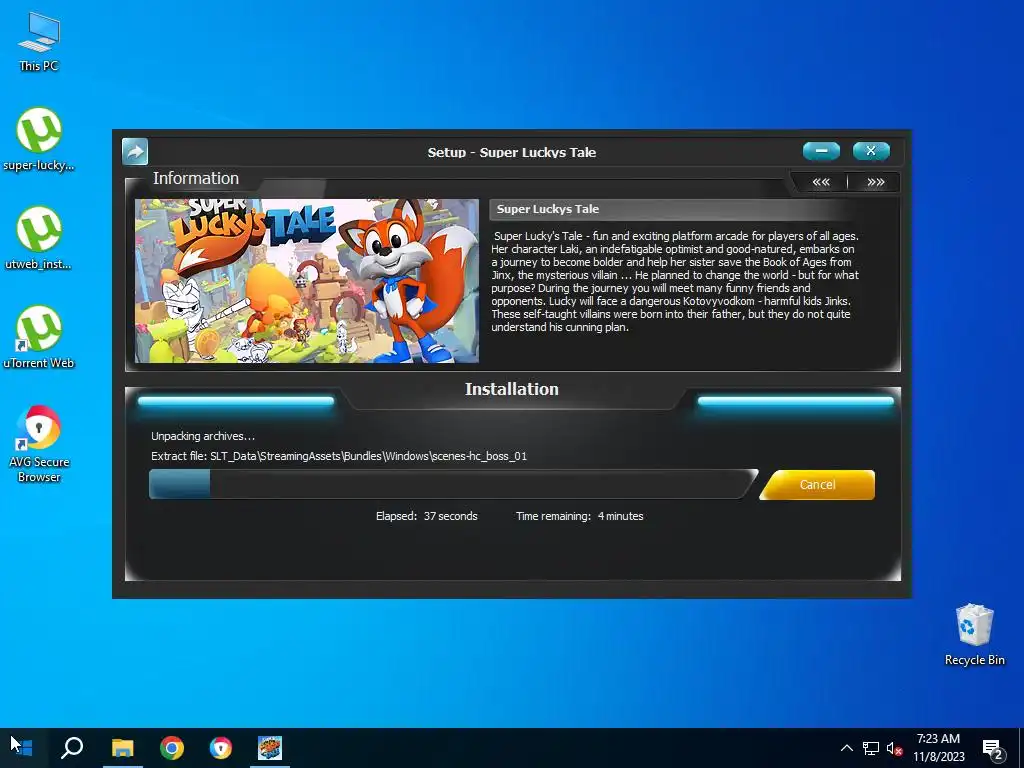
Task: Open This PC desktop icon
Action: click(x=39, y=42)
